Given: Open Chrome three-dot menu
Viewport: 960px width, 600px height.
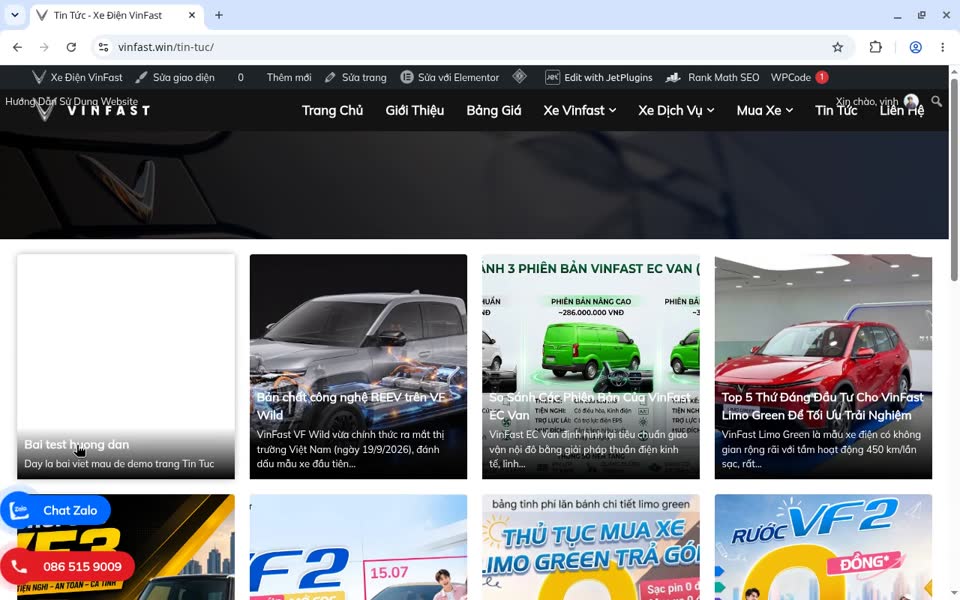Looking at the screenshot, I should coord(942,47).
